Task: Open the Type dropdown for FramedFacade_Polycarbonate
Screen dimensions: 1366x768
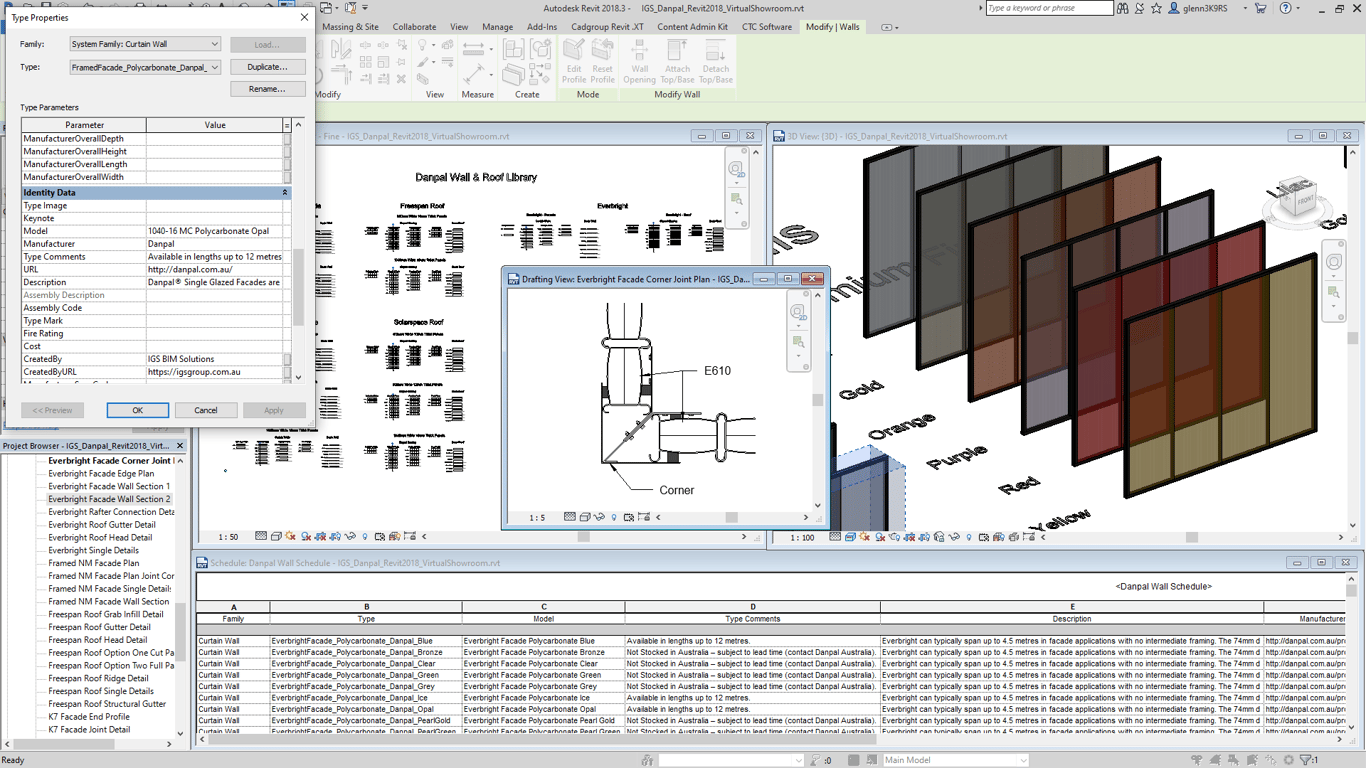Action: click(x=214, y=68)
